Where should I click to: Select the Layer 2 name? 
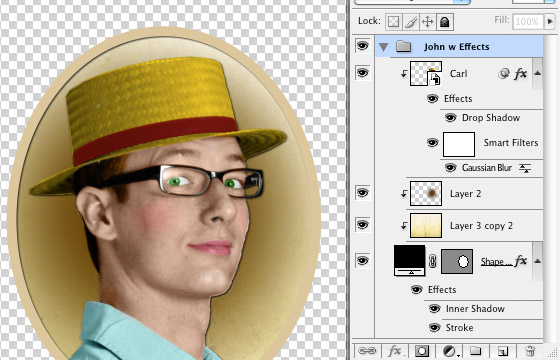point(465,194)
